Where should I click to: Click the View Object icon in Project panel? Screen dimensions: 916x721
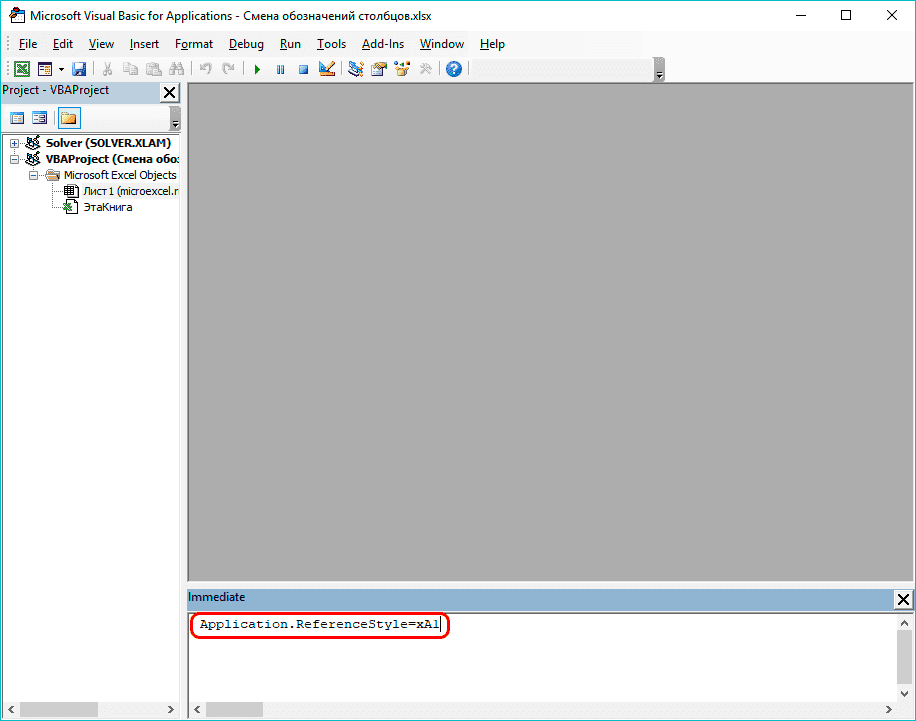[x=39, y=117]
